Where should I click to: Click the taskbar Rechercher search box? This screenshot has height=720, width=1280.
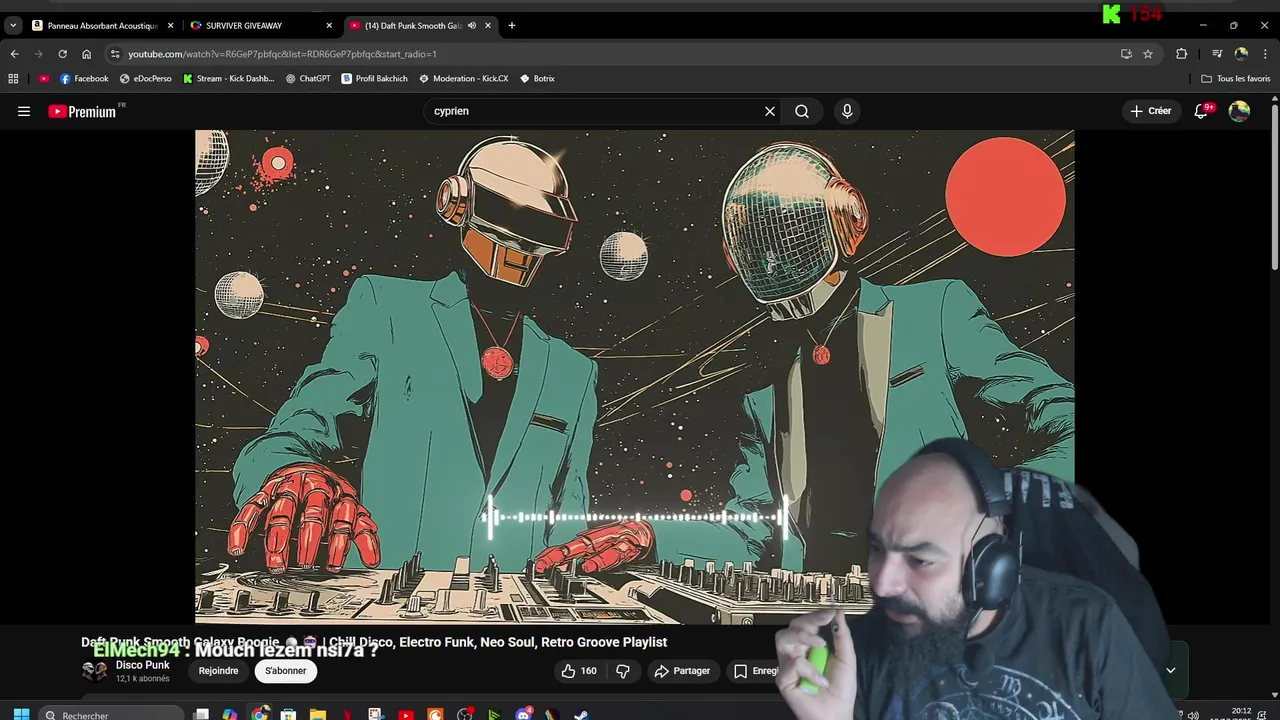113,714
